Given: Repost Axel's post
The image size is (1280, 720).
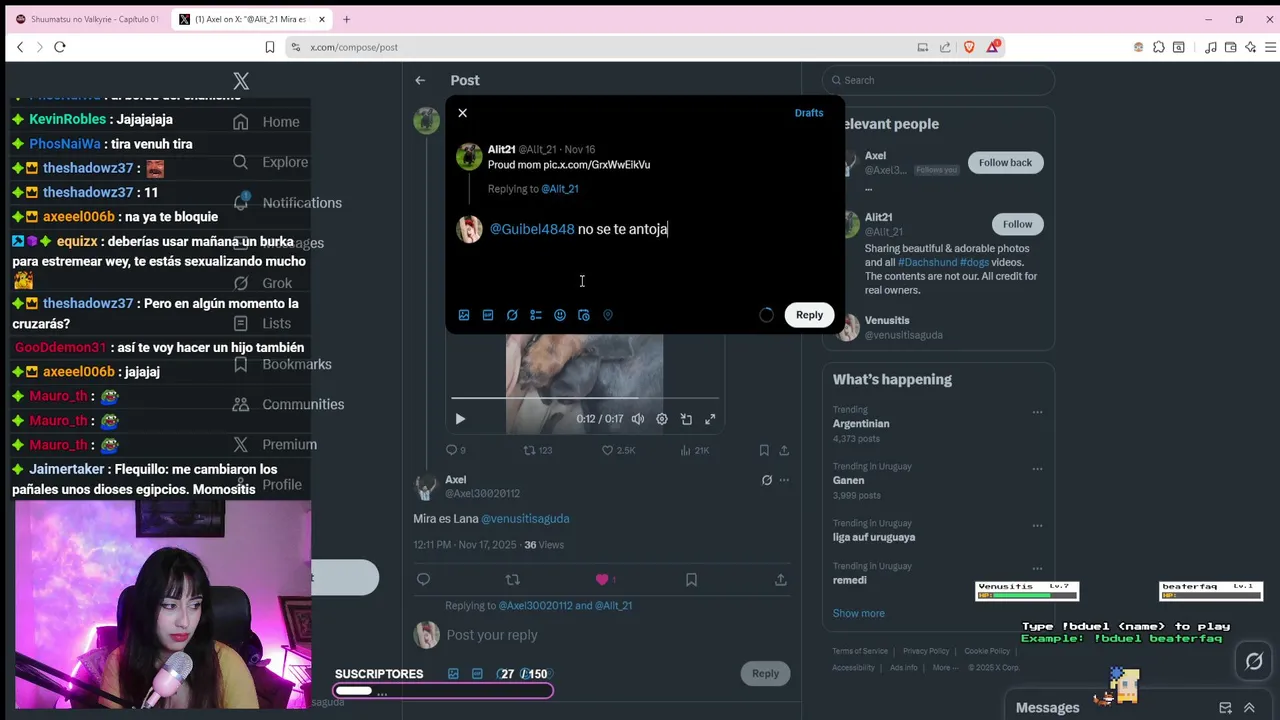Looking at the screenshot, I should coord(513,579).
